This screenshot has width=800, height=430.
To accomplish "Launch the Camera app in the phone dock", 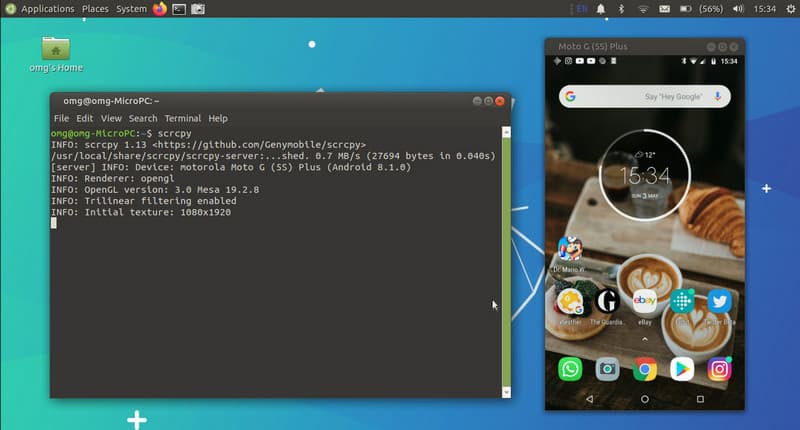I will (x=607, y=369).
